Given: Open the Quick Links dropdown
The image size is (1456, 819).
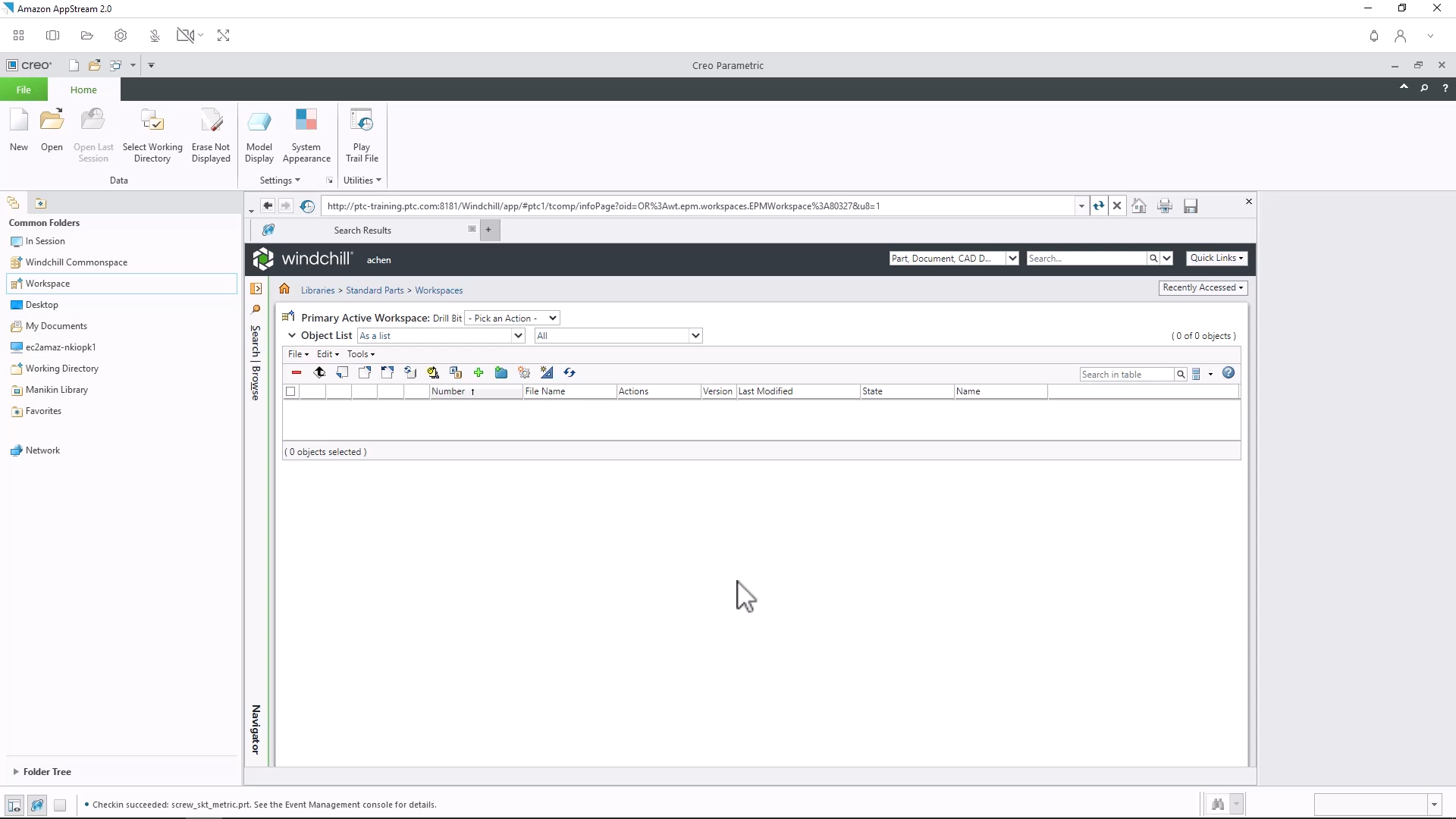Looking at the screenshot, I should 1216,258.
